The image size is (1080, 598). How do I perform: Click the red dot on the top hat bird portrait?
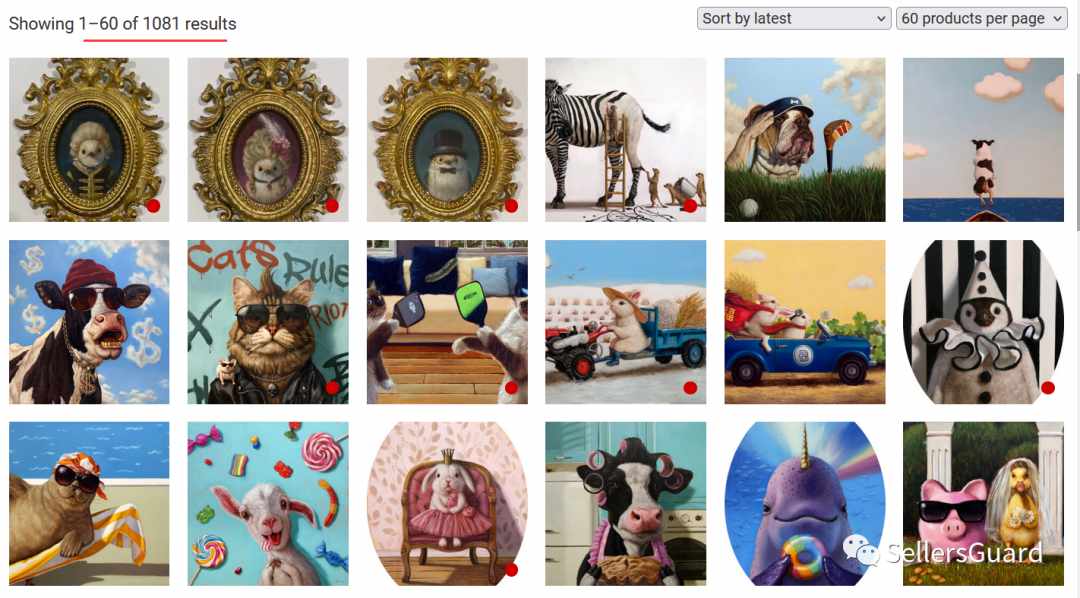(x=511, y=205)
